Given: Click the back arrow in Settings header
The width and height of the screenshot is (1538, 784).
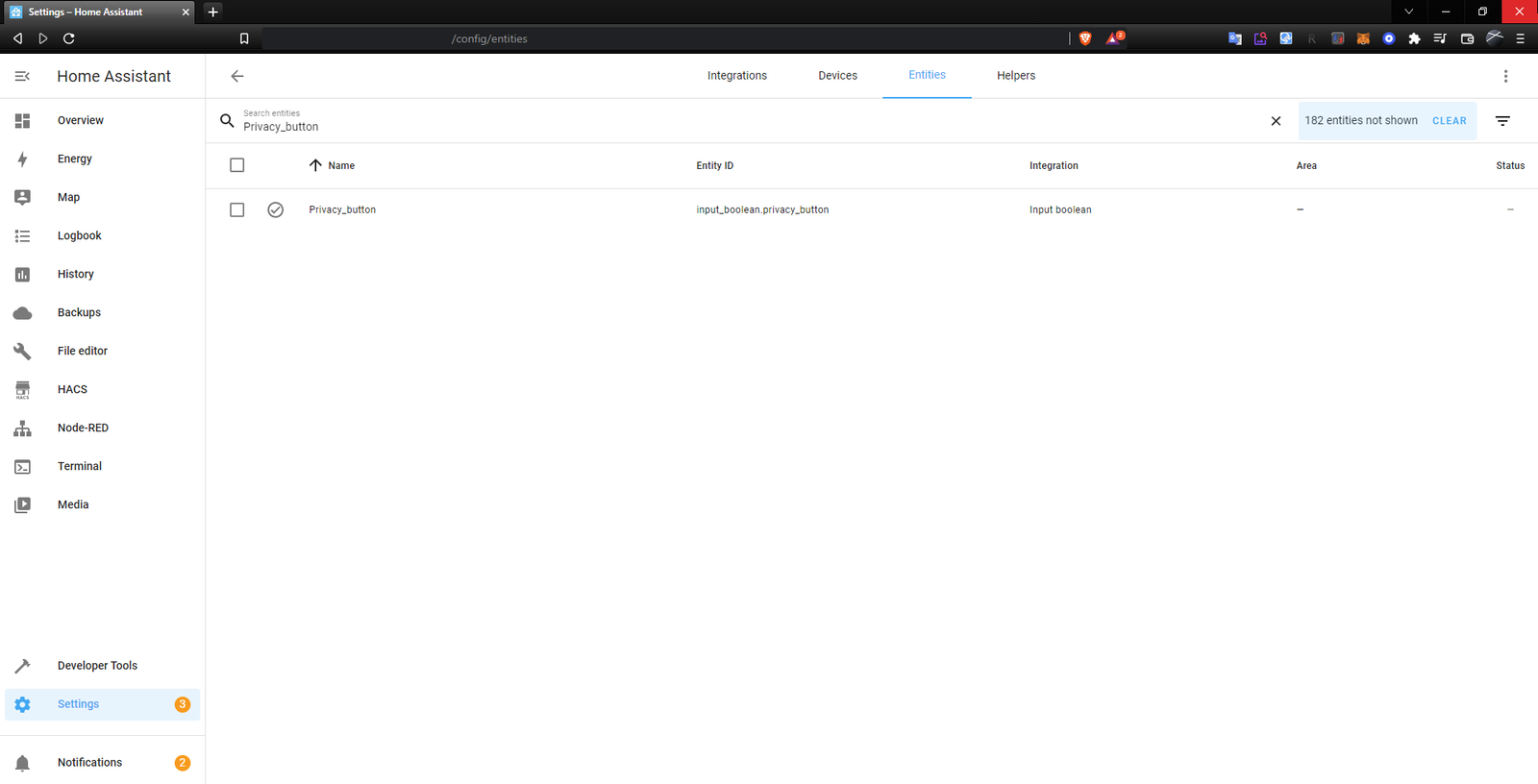Looking at the screenshot, I should (237, 76).
